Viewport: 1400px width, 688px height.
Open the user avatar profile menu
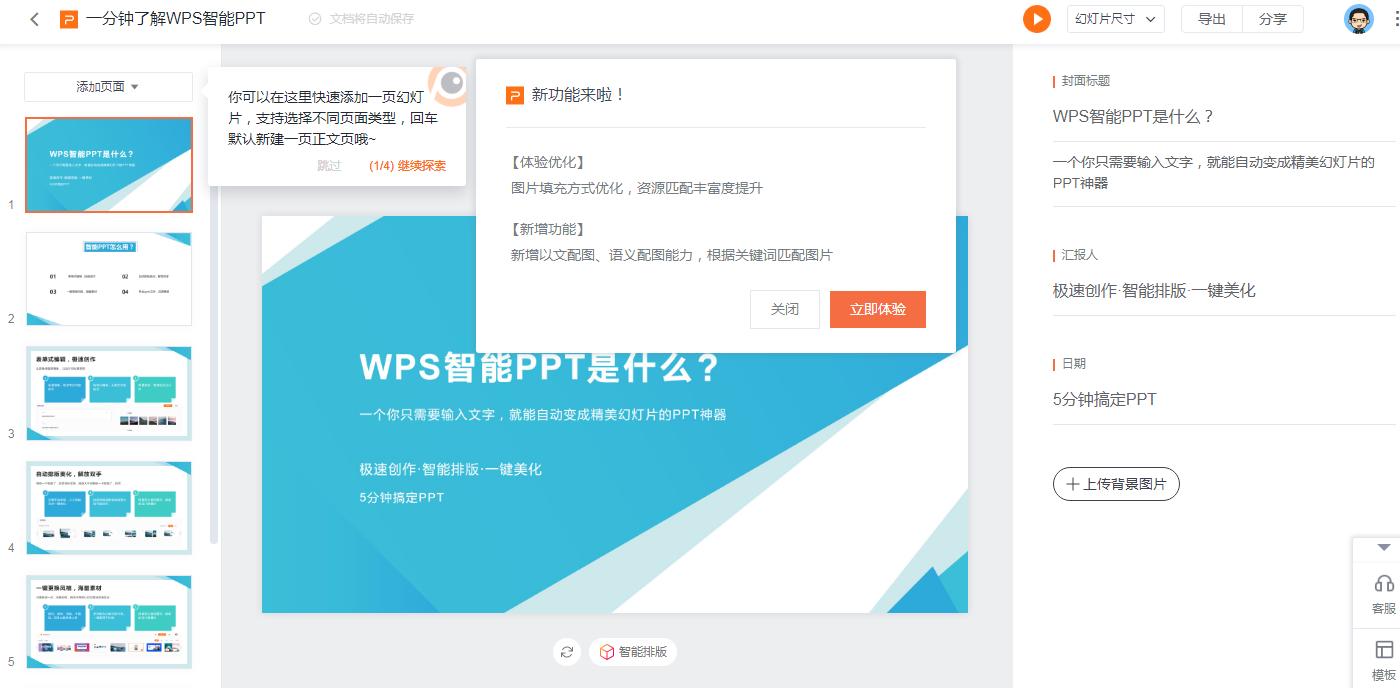tap(1359, 19)
